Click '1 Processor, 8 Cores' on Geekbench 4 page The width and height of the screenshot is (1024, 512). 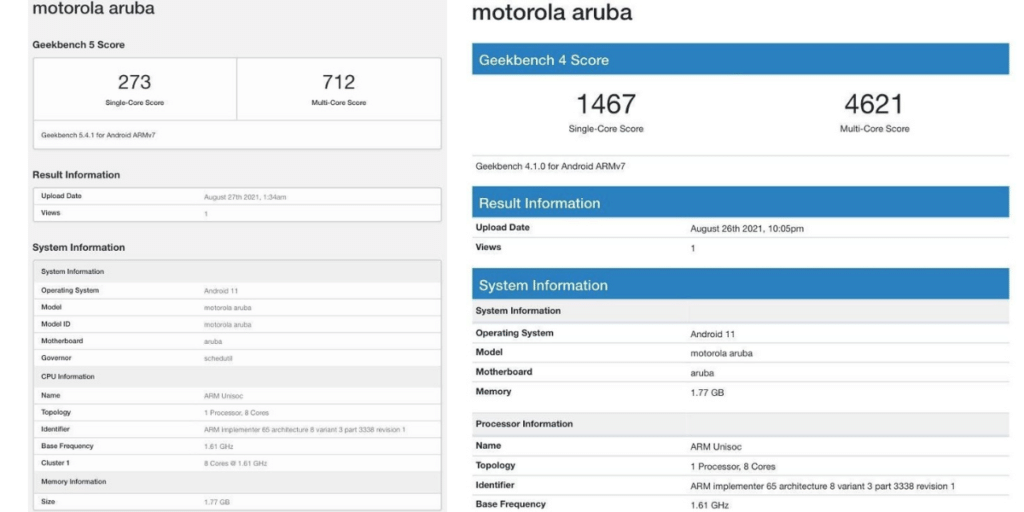point(733,467)
